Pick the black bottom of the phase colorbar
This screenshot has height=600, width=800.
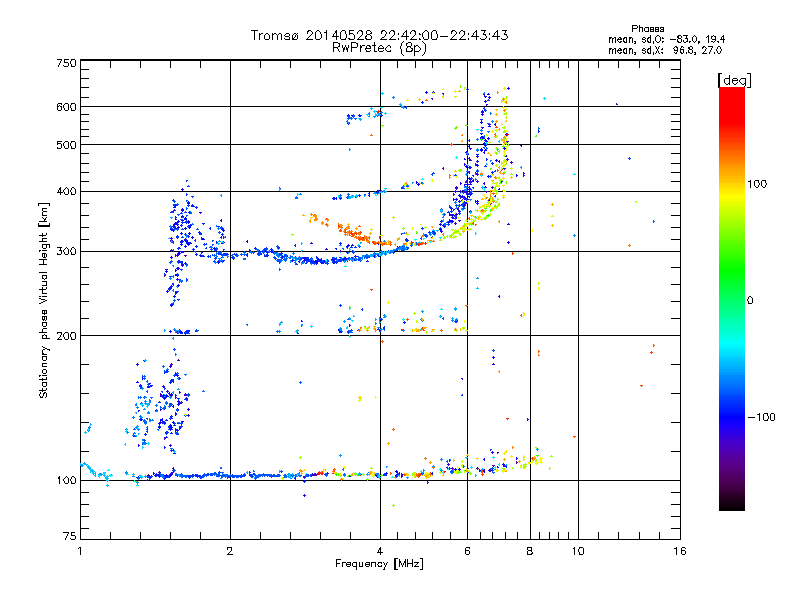pyautogui.click(x=732, y=503)
